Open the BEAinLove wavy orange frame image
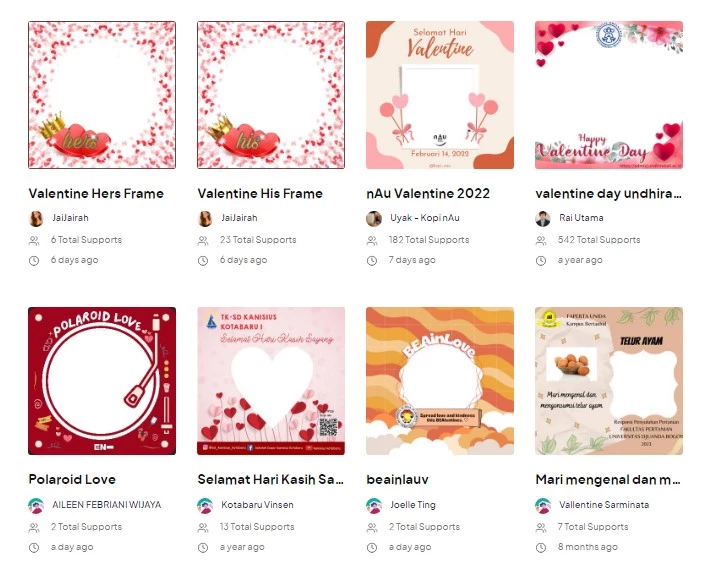The height and width of the screenshot is (570, 714). (440, 381)
